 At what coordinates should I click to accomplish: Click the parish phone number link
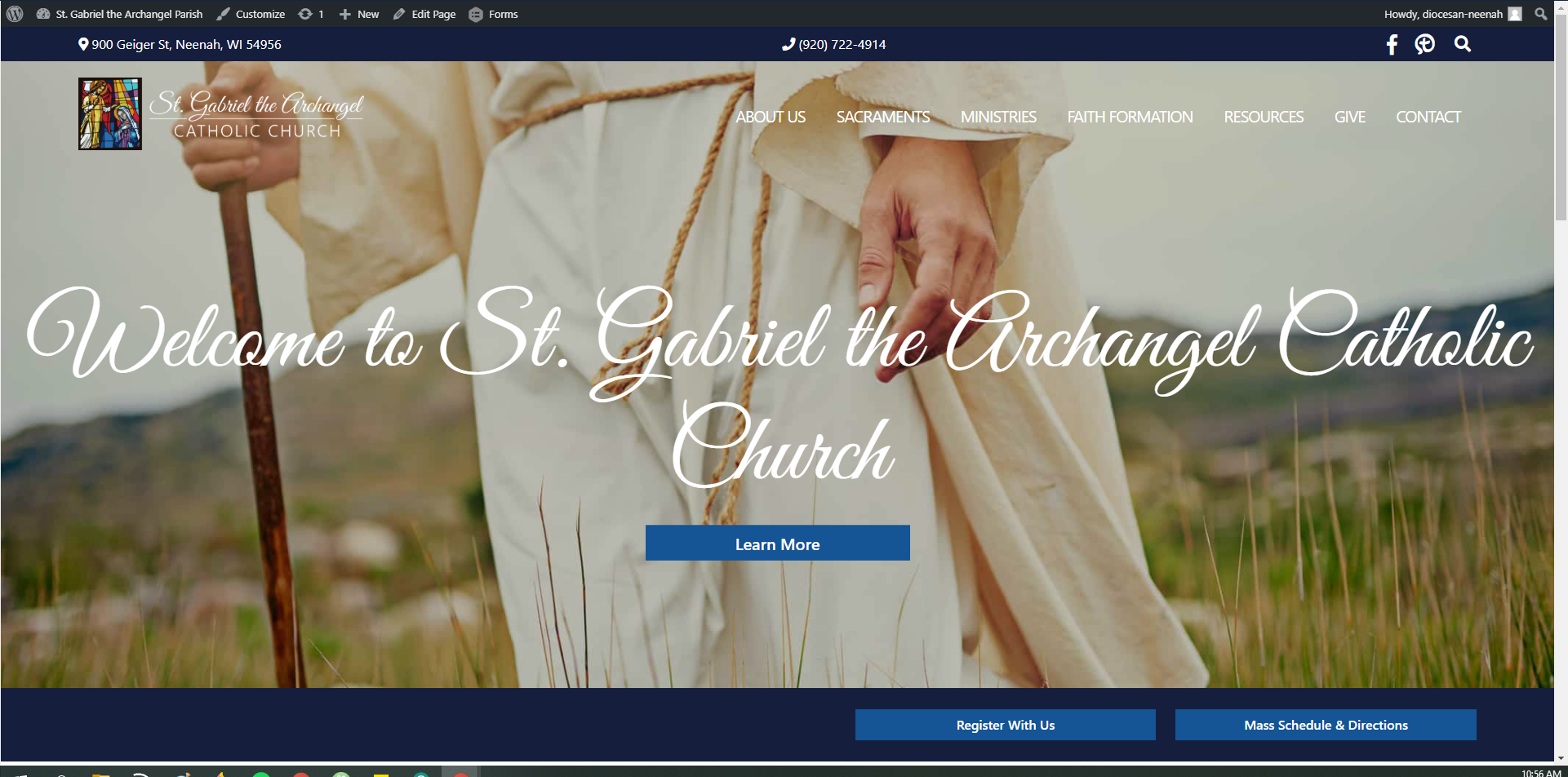pyautogui.click(x=841, y=44)
